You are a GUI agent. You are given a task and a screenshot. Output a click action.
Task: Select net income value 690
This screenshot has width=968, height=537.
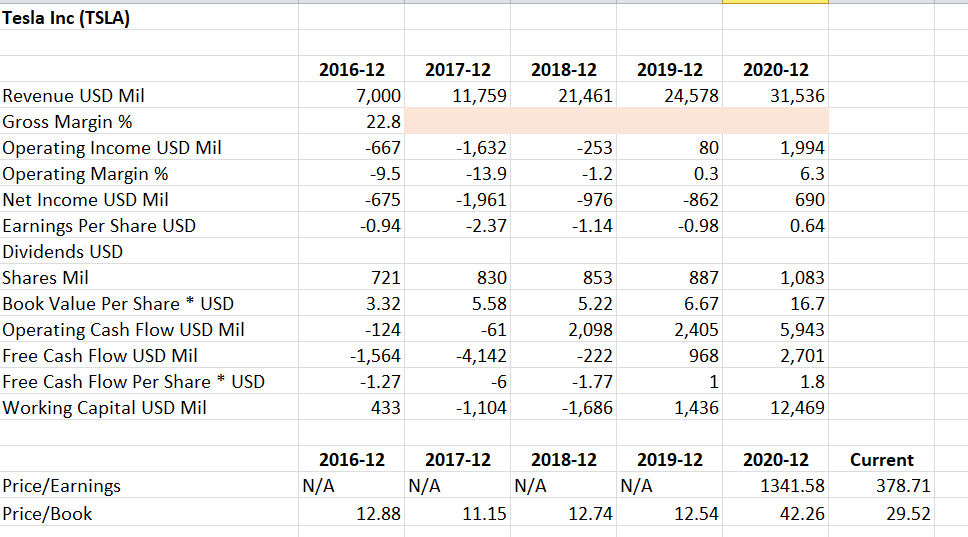point(810,199)
